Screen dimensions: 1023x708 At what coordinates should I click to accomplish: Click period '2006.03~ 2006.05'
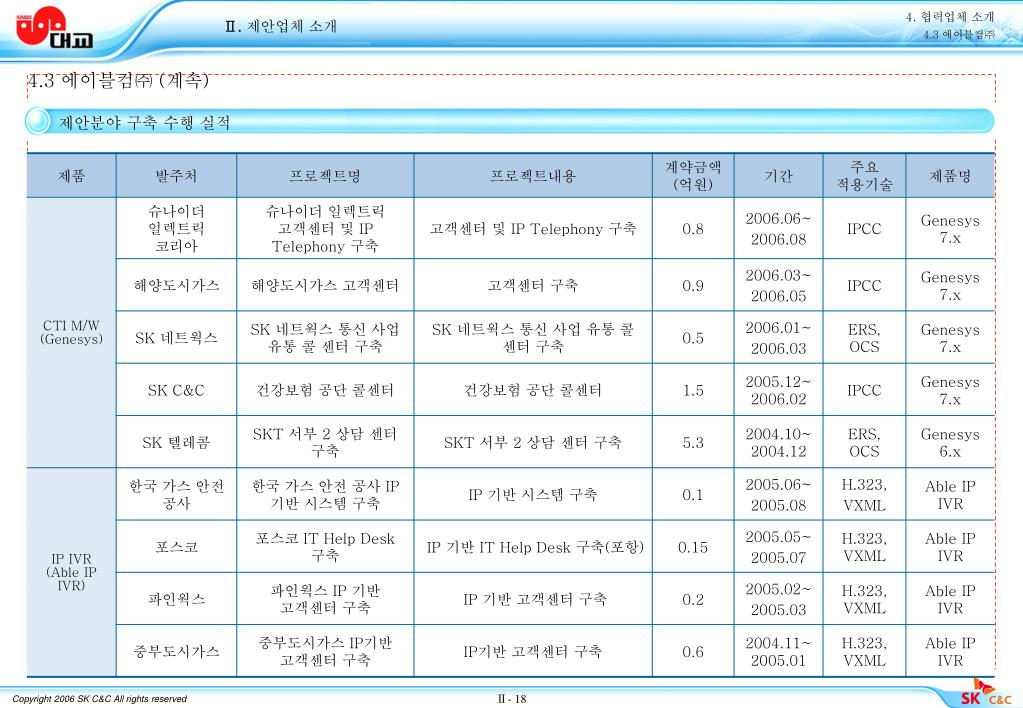click(778, 285)
